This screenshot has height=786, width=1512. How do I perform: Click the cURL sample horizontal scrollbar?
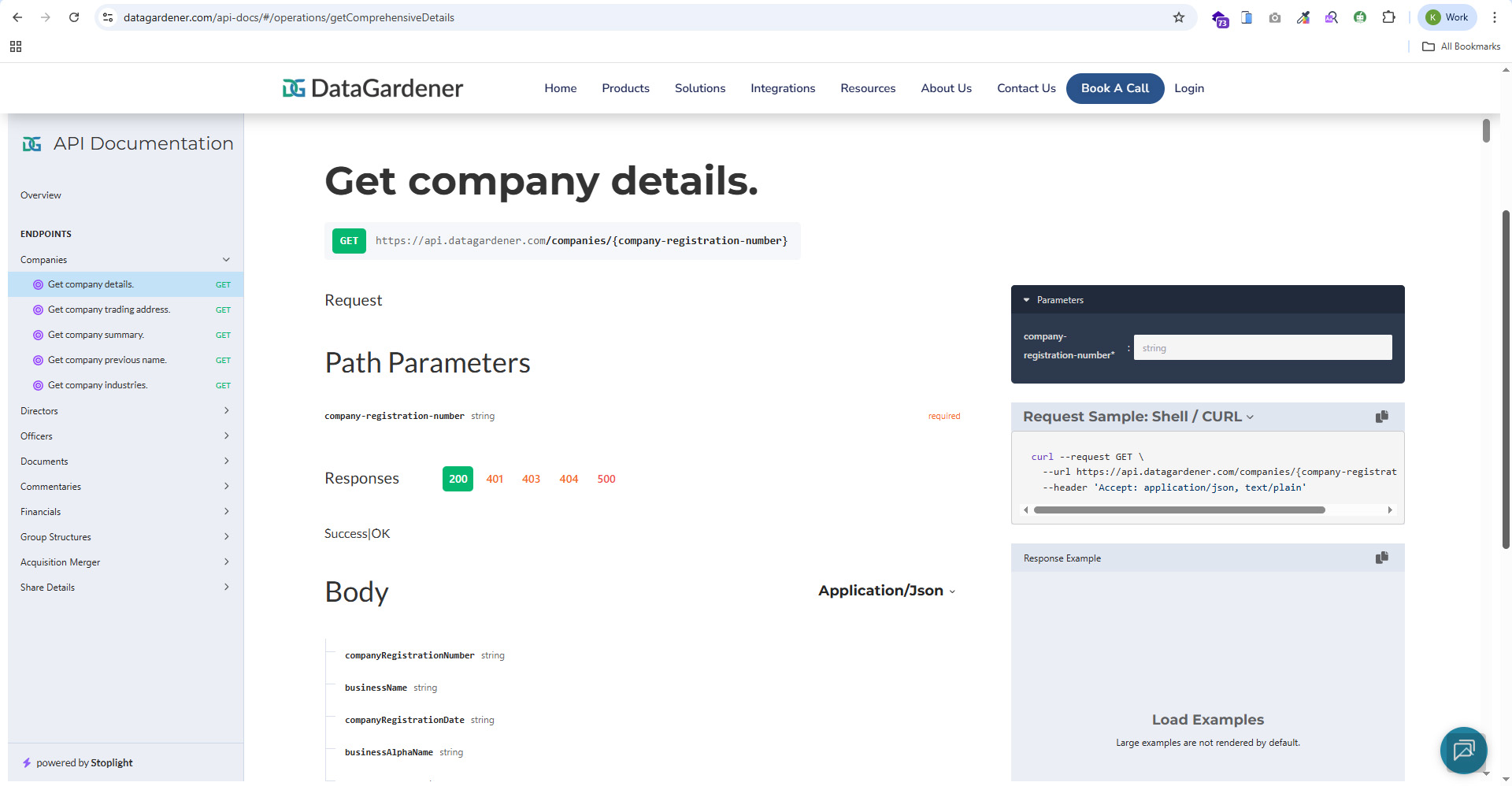pos(1179,510)
